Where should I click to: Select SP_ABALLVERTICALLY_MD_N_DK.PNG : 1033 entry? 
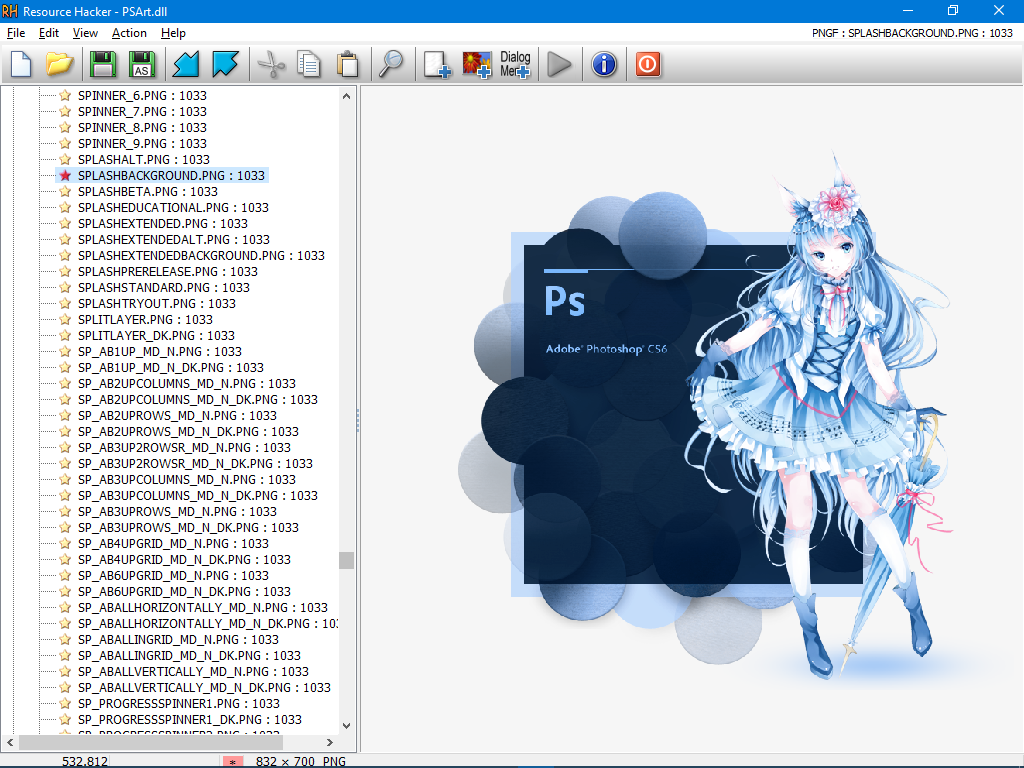pos(204,688)
